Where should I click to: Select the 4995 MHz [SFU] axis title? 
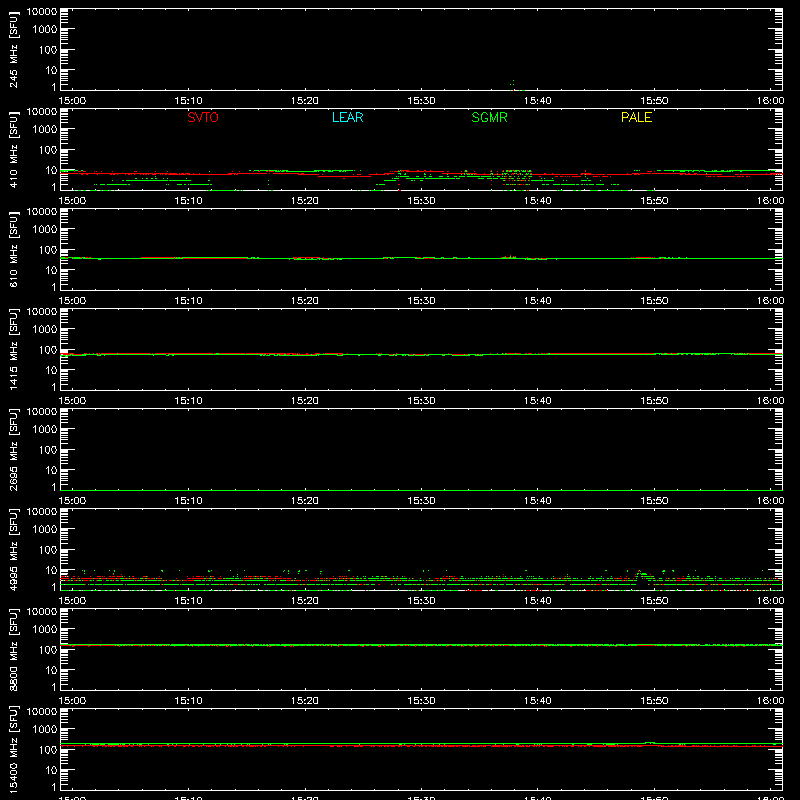click(x=13, y=550)
